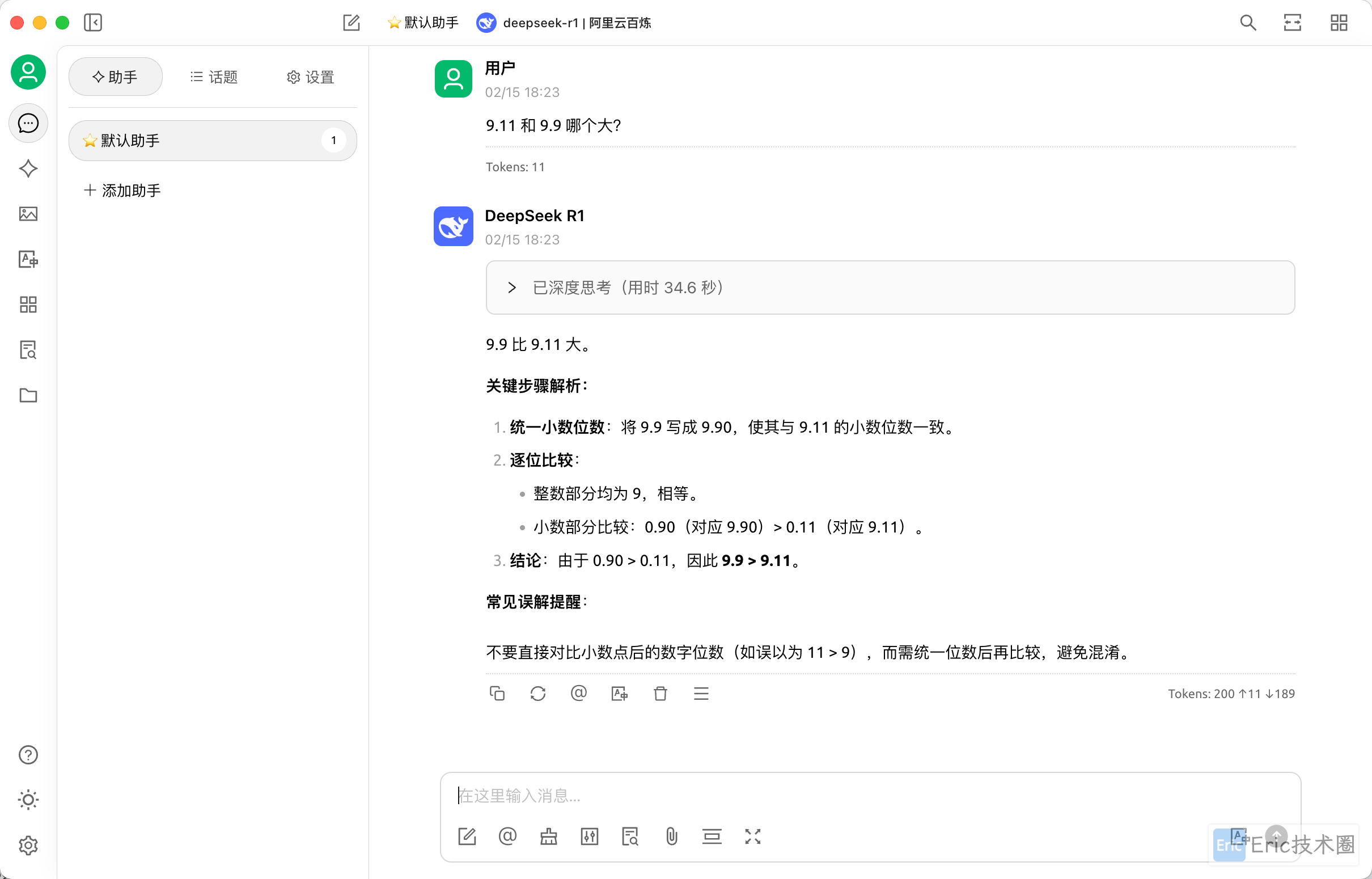Viewport: 1372px width, 879px height.
Task: Delete the DeepSeek R1 message
Action: click(x=660, y=694)
